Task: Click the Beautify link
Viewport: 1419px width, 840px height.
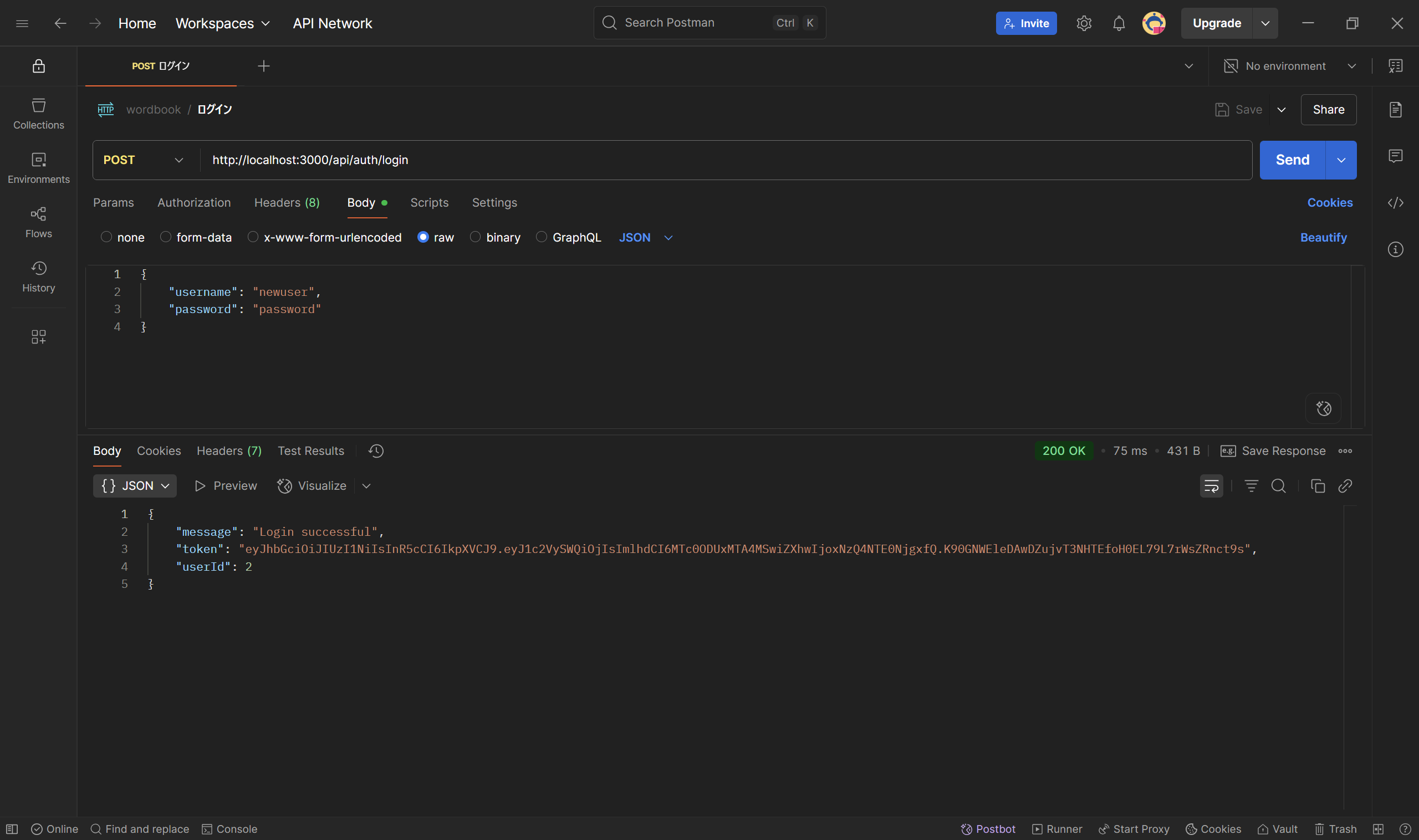Action: click(1323, 238)
